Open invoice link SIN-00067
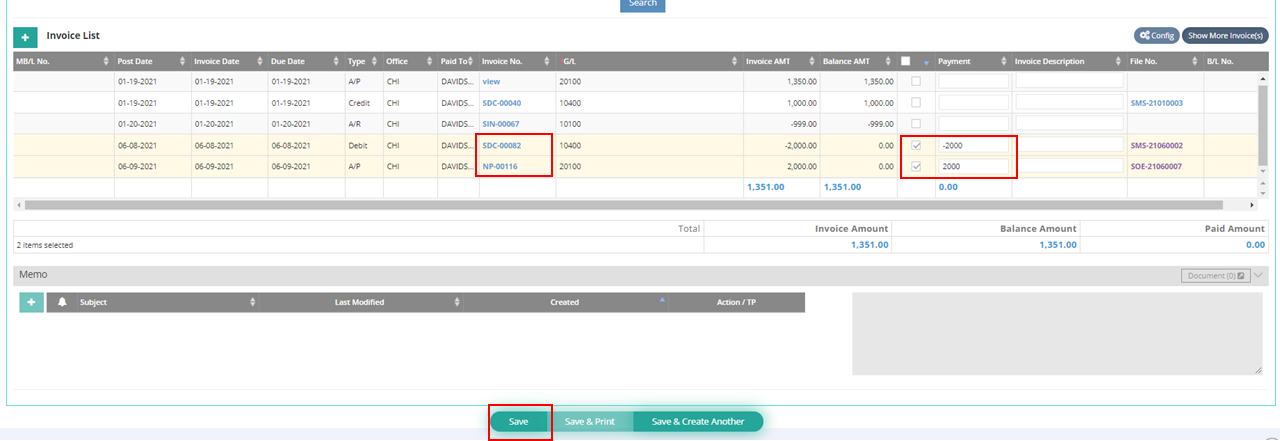The width and height of the screenshot is (1280, 441). point(502,124)
